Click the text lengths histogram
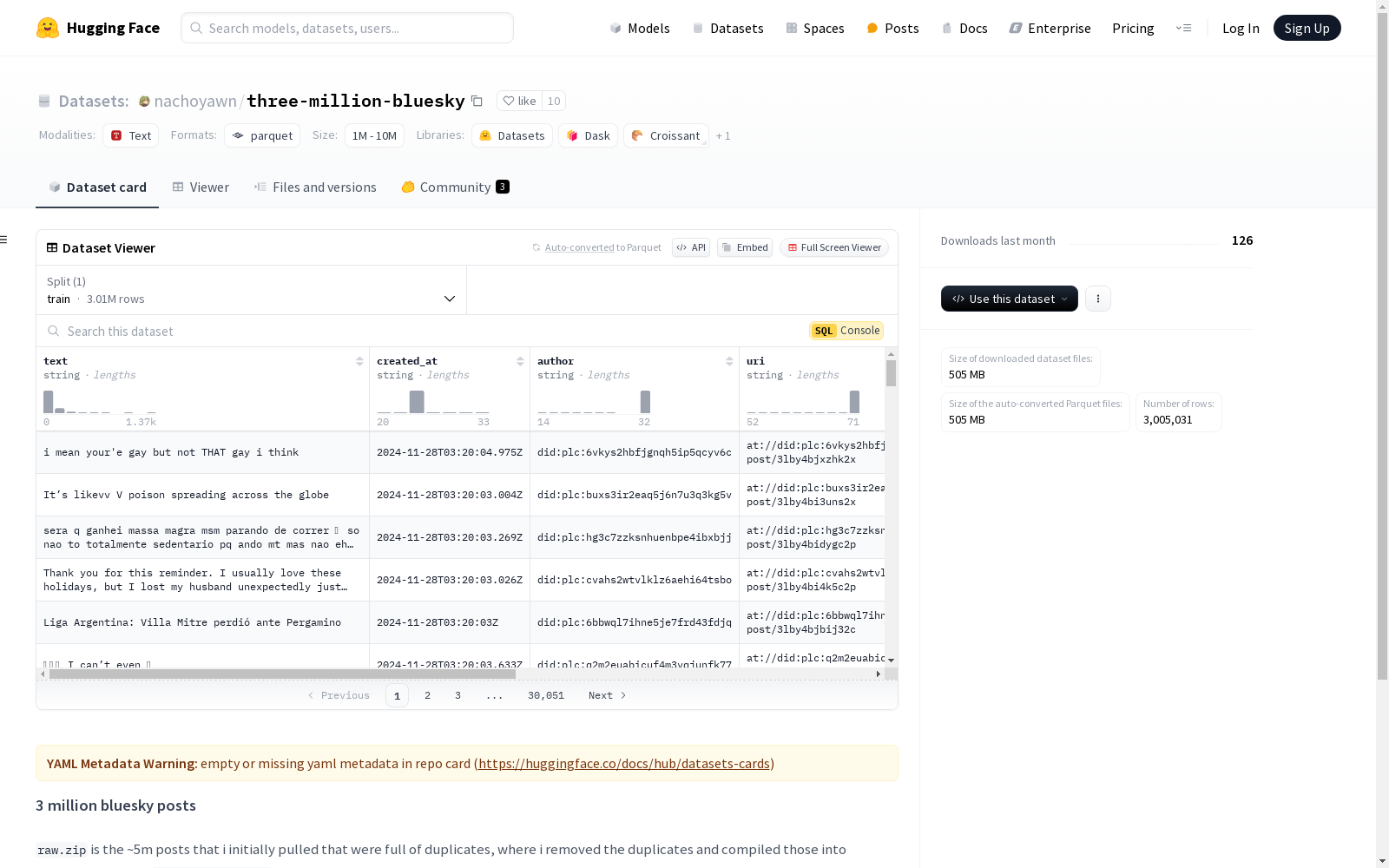 [100, 402]
